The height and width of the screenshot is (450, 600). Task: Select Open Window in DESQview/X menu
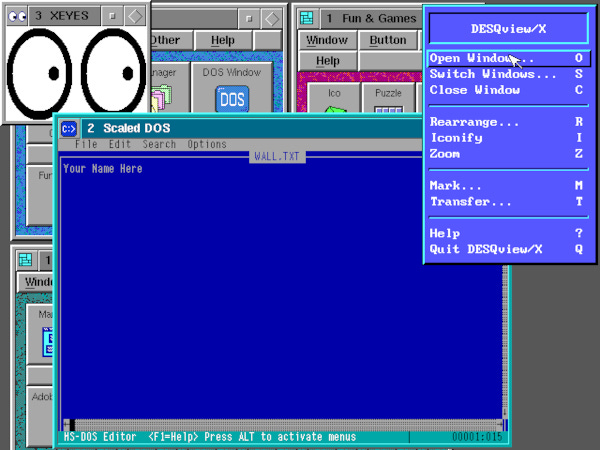(509, 58)
